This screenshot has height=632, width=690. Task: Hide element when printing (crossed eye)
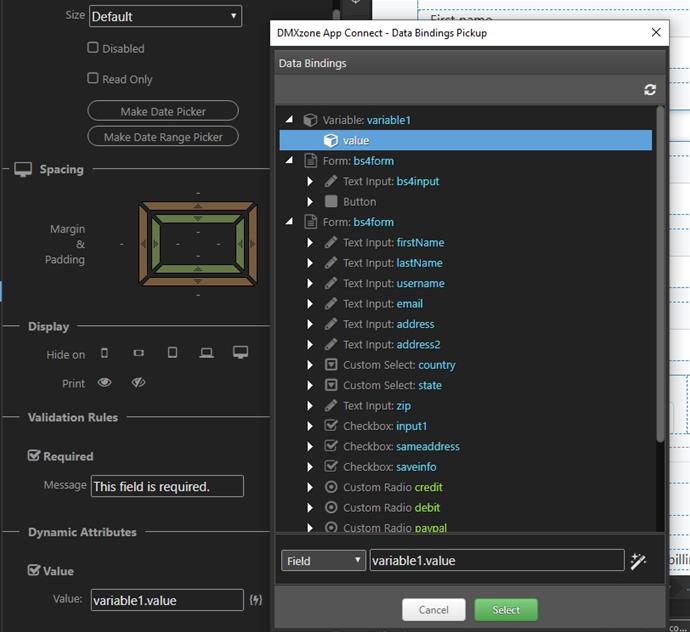pos(138,382)
